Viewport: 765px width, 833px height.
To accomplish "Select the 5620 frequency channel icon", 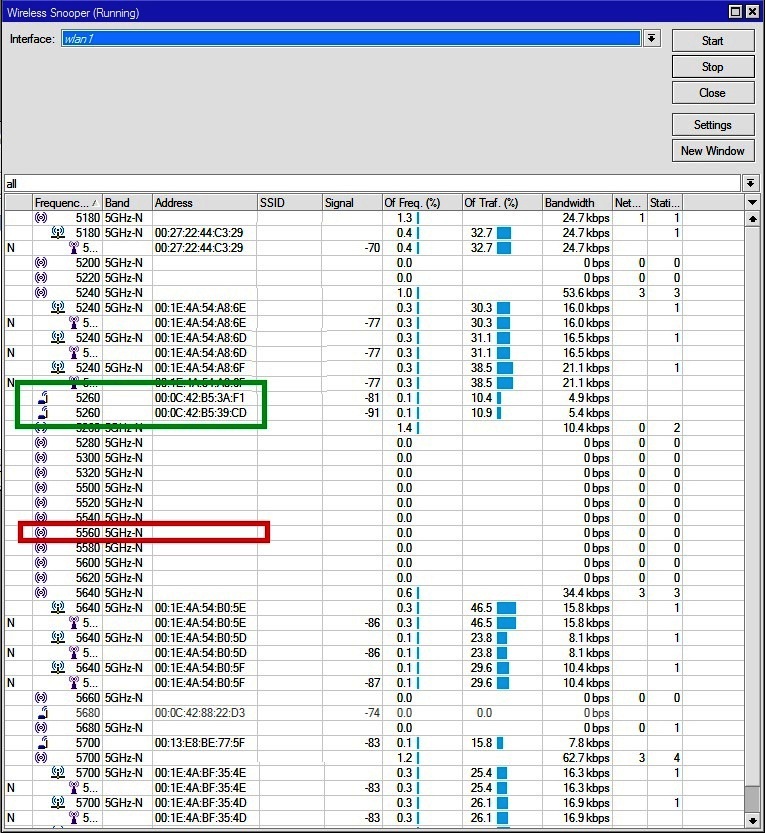I will click(x=41, y=577).
